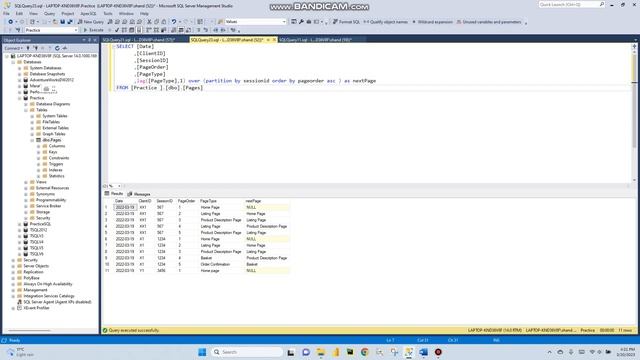Select the AdventureWorksDW2012 database
Screen dimensions: 640x360
(51, 80)
